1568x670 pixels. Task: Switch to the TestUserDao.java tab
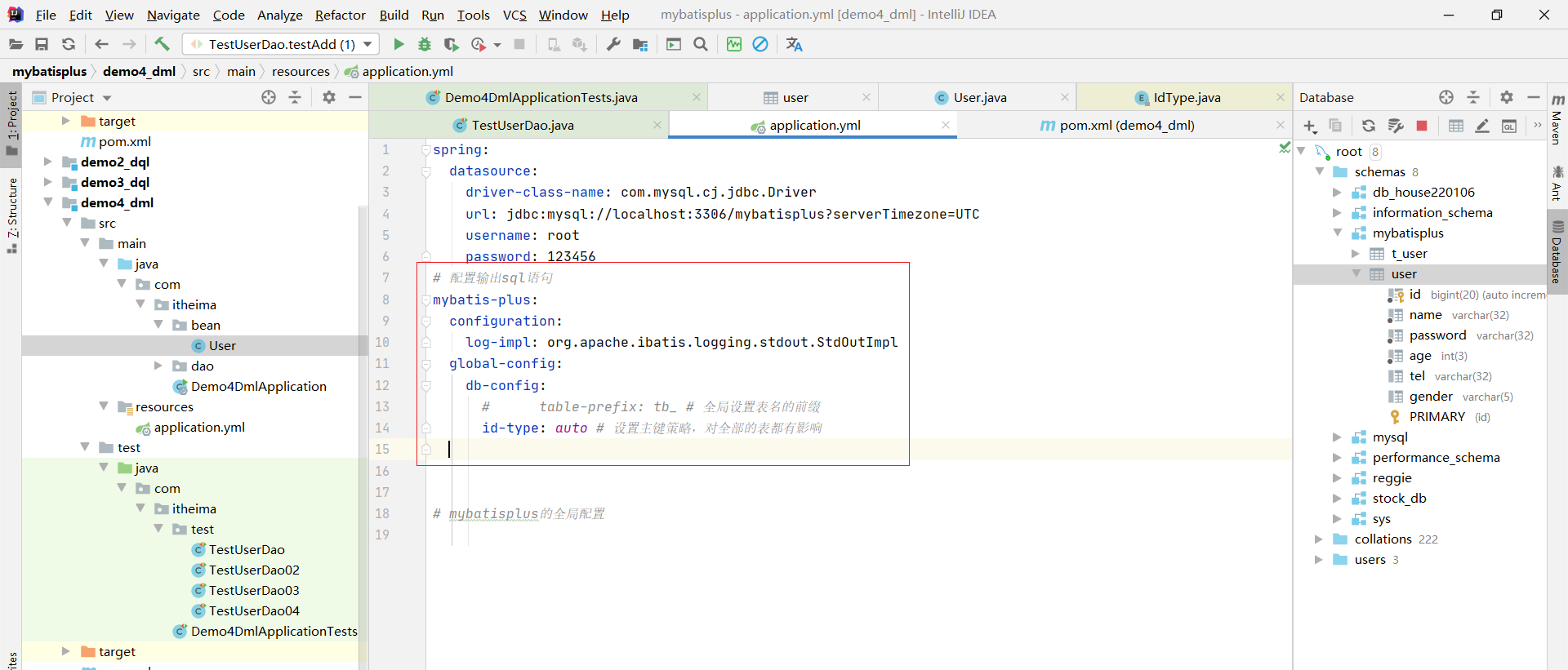click(x=519, y=125)
